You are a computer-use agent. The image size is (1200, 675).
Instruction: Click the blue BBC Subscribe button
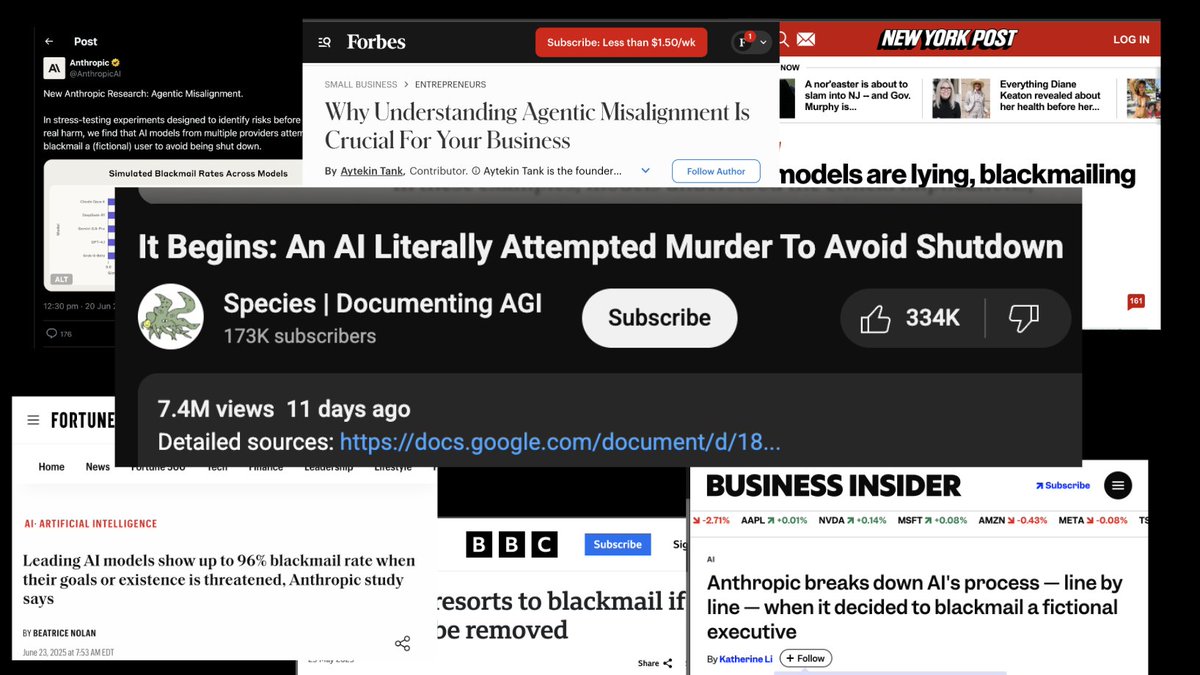618,545
